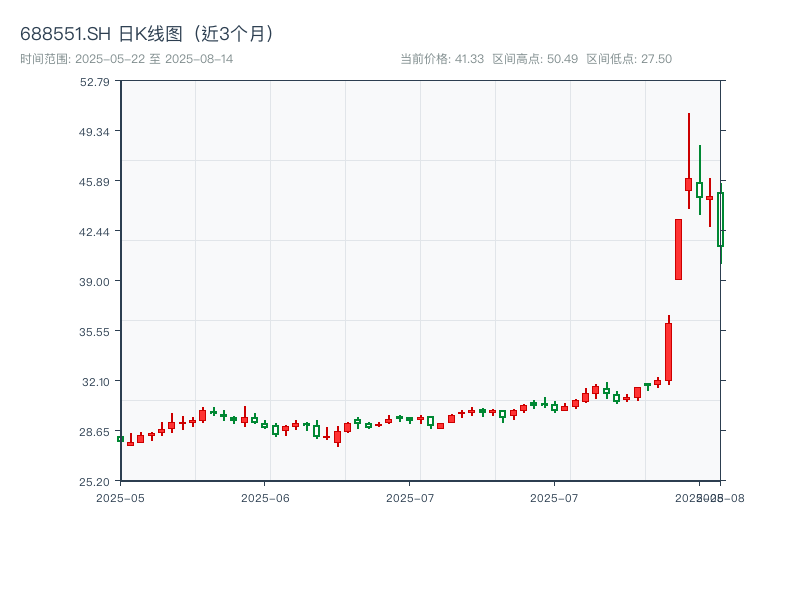Click the 区间低点: 27.50 label

tap(629, 59)
